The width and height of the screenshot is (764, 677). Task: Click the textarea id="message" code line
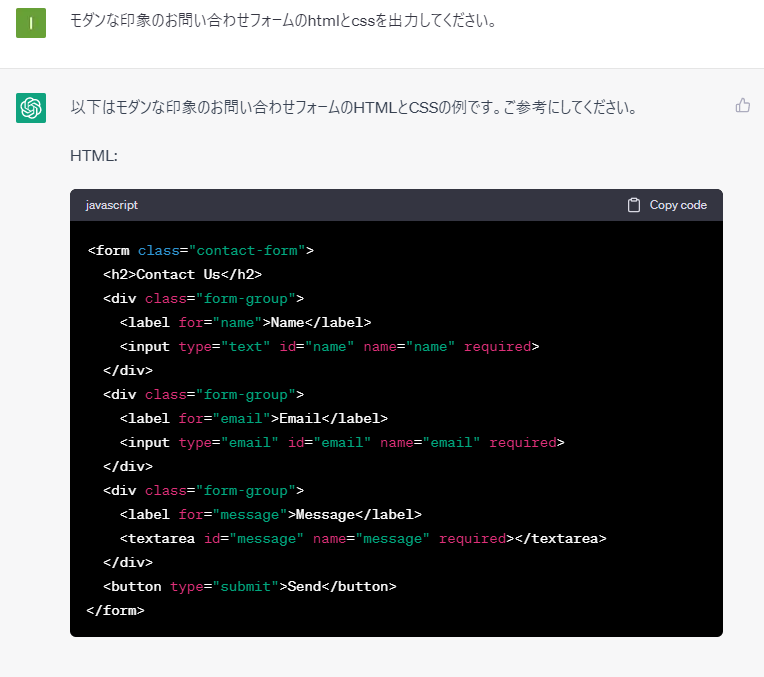click(x=363, y=539)
